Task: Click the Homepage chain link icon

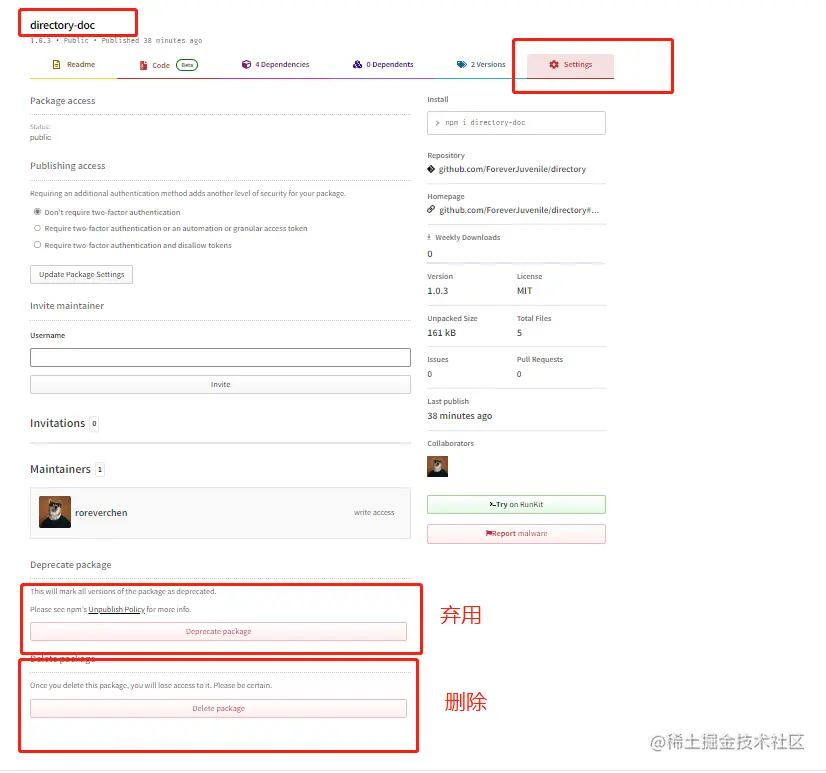Action: (x=431, y=210)
